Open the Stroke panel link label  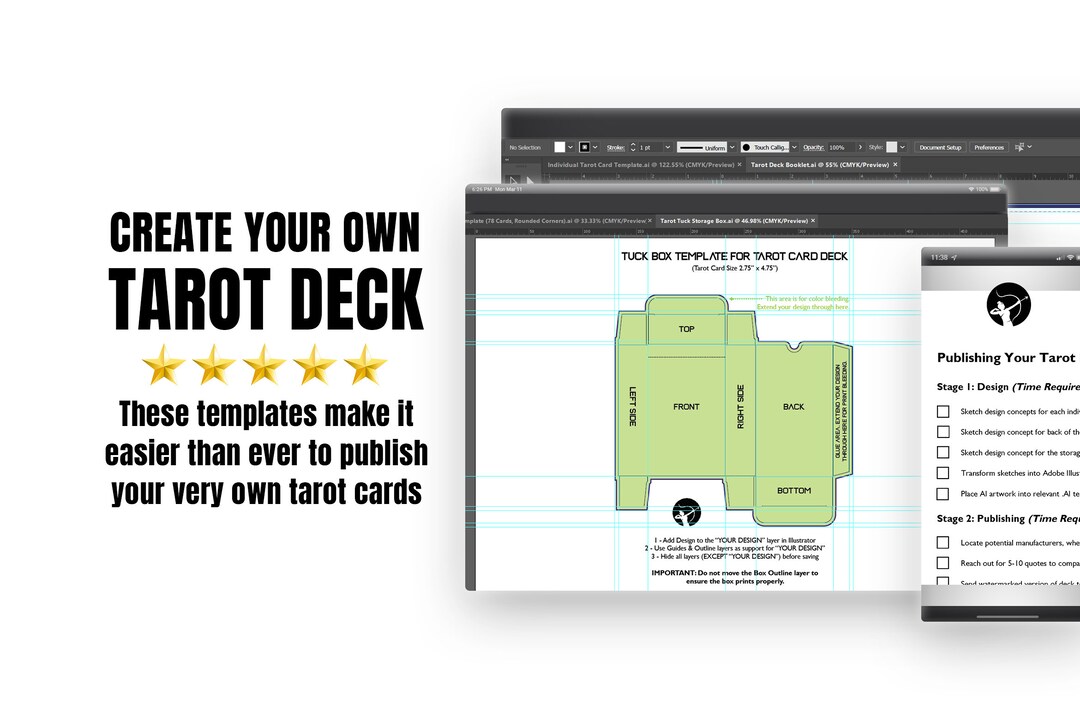click(616, 147)
